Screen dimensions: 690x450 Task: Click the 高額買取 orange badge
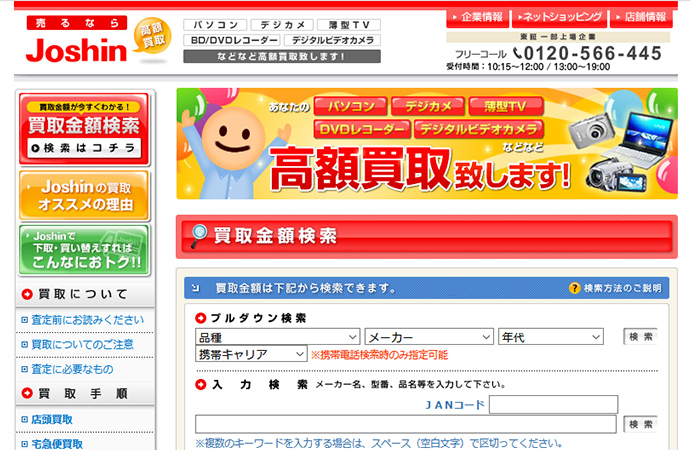point(152,35)
